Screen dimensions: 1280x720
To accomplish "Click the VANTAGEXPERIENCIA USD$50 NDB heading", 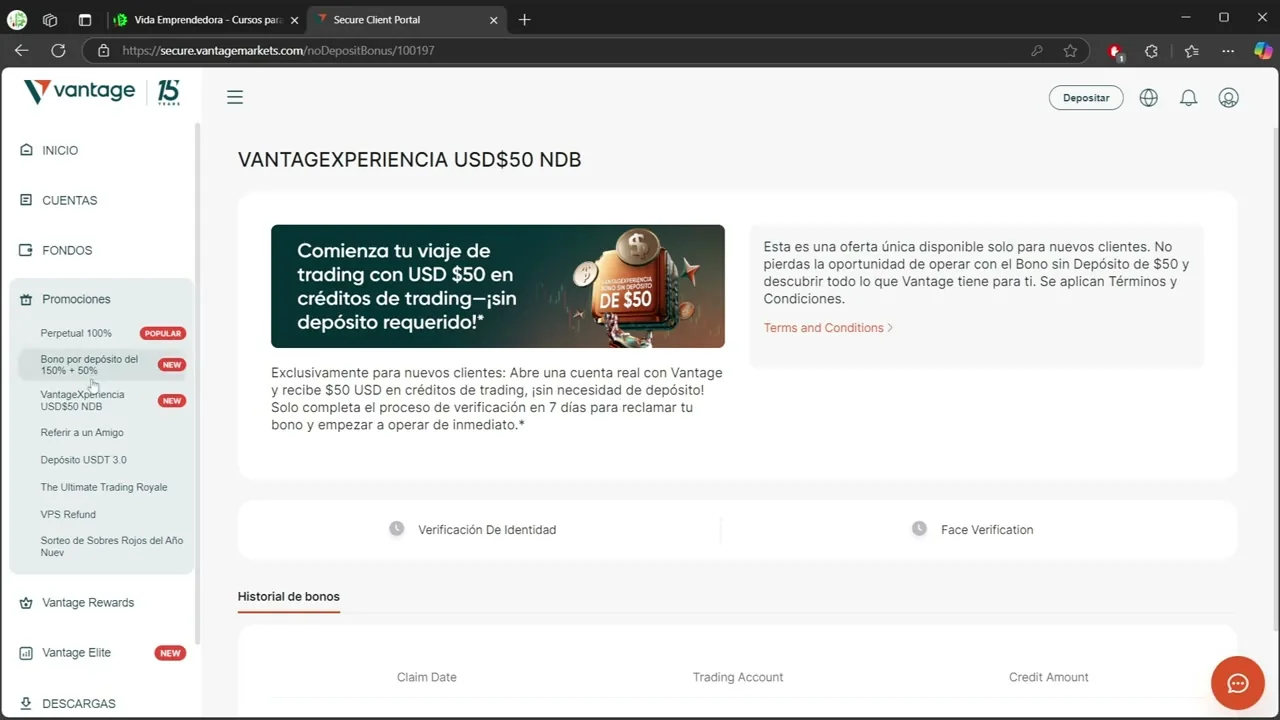I will (x=409, y=160).
